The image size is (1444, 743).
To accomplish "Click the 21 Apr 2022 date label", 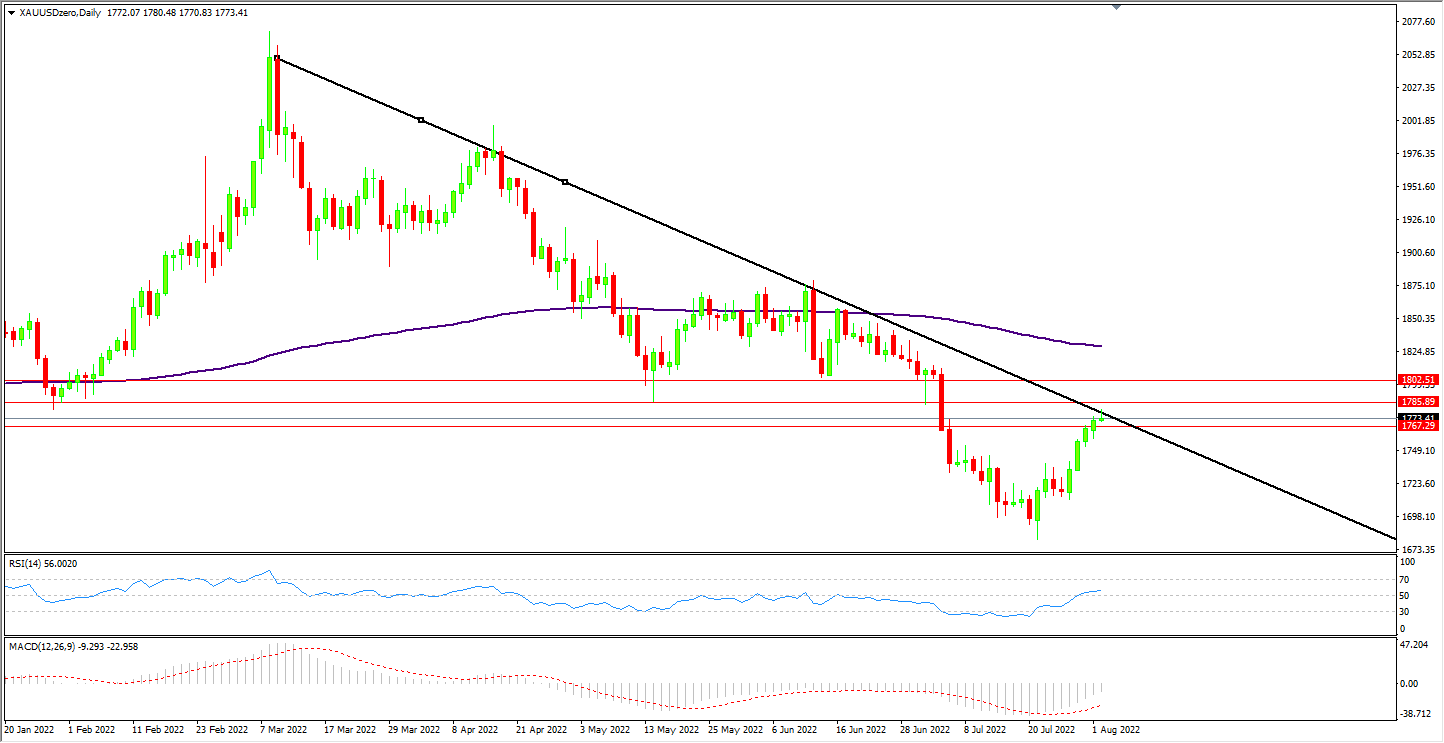I will click(541, 730).
